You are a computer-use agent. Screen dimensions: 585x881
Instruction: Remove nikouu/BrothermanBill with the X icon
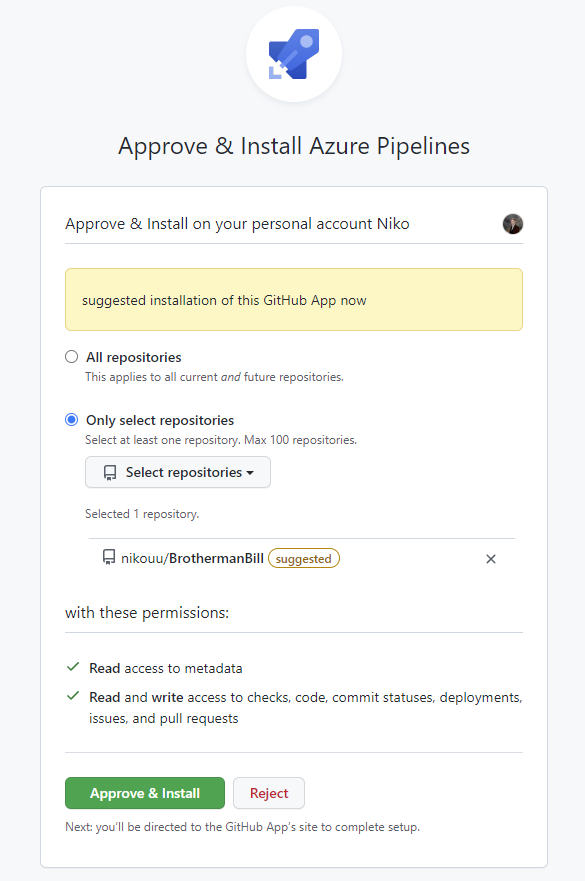(x=491, y=558)
